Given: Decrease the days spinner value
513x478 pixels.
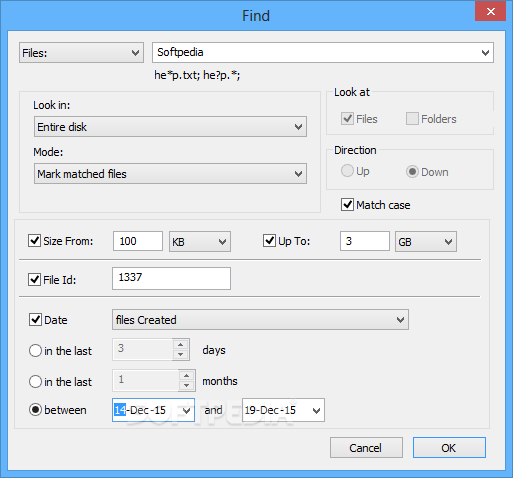Looking at the screenshot, I should click(181, 355).
